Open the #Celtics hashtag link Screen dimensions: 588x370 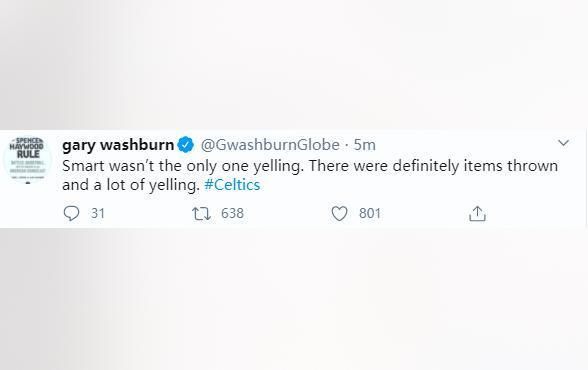(x=232, y=185)
